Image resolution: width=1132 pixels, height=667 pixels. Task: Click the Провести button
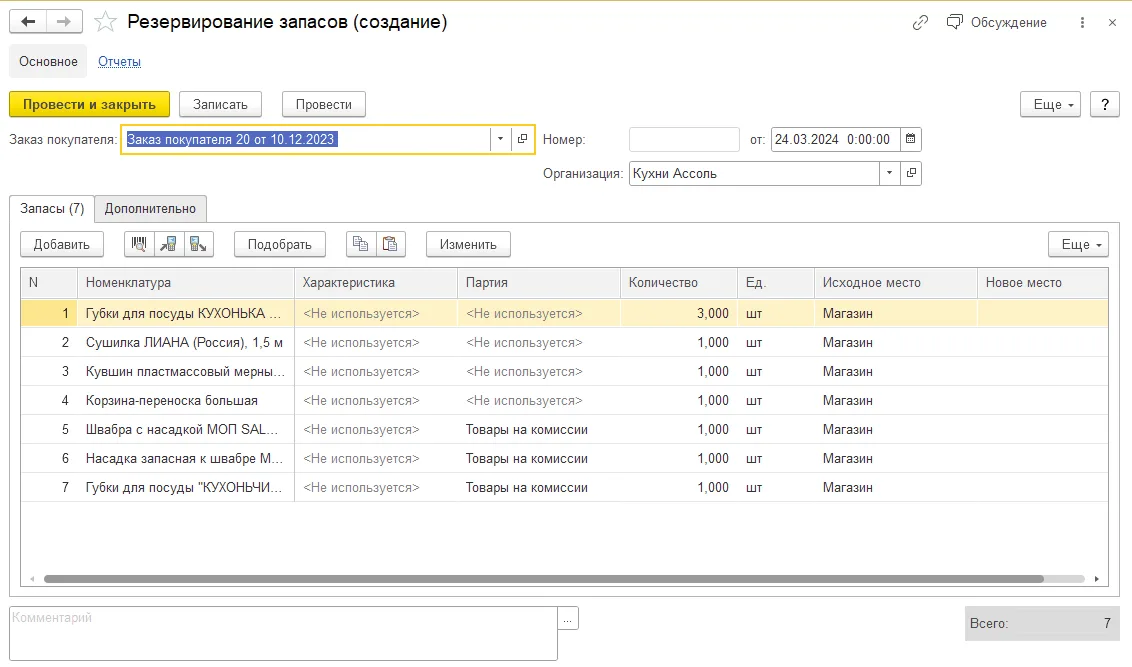[323, 104]
